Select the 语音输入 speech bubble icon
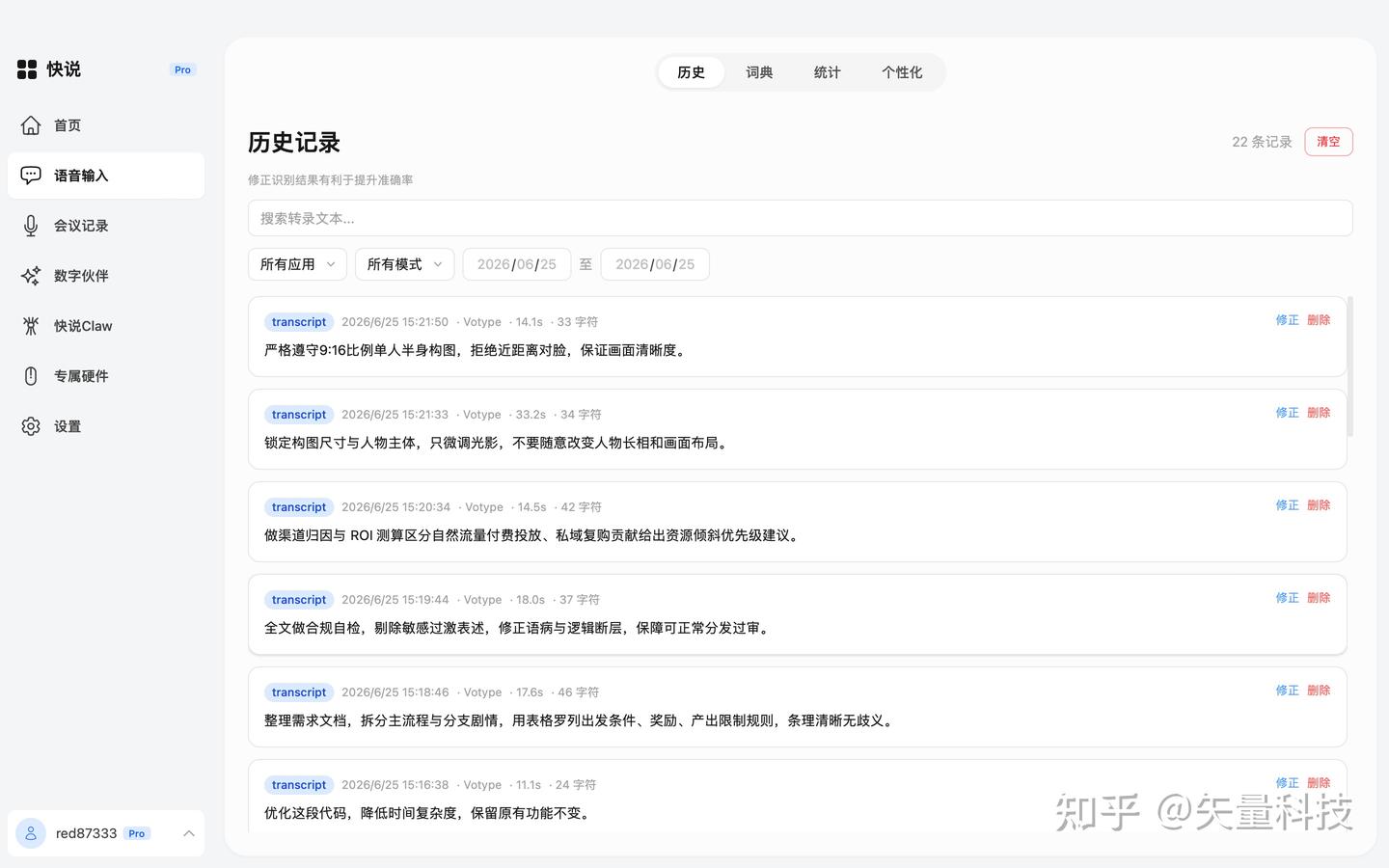1389x868 pixels. [31, 176]
